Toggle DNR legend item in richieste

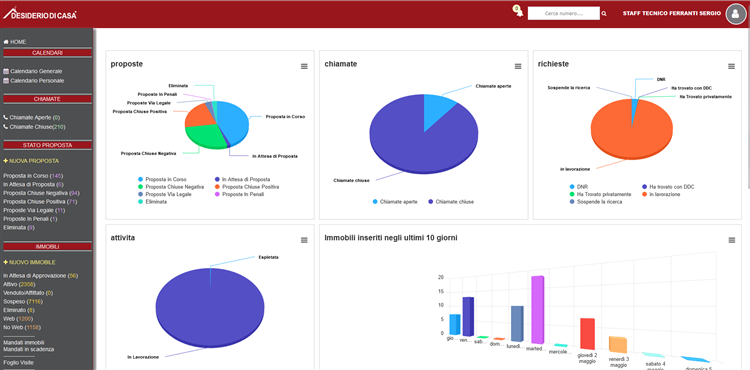pyautogui.click(x=579, y=187)
